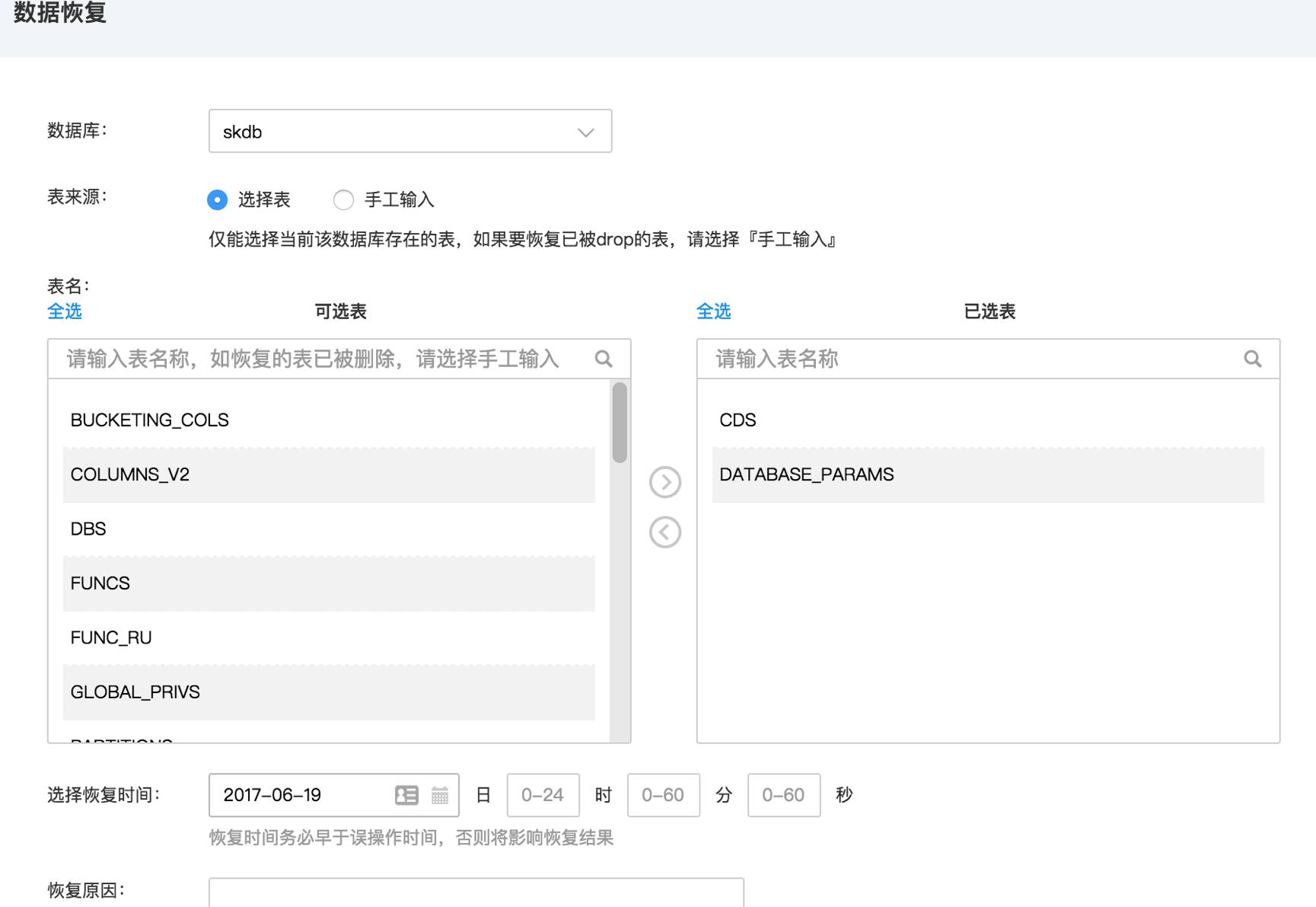The height and width of the screenshot is (907, 1316).
Task: Open the skdb database dropdown
Action: point(409,131)
